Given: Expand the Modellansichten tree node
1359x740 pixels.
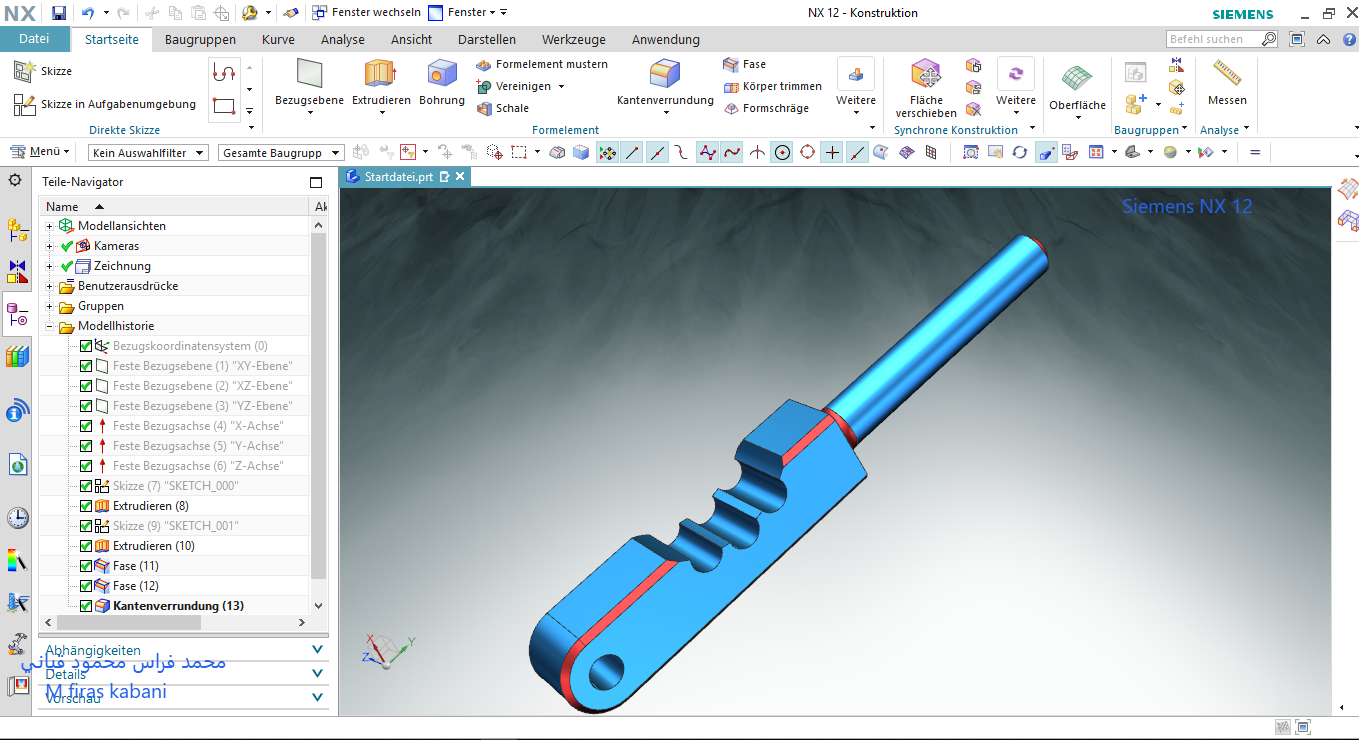Looking at the screenshot, I should [49, 226].
